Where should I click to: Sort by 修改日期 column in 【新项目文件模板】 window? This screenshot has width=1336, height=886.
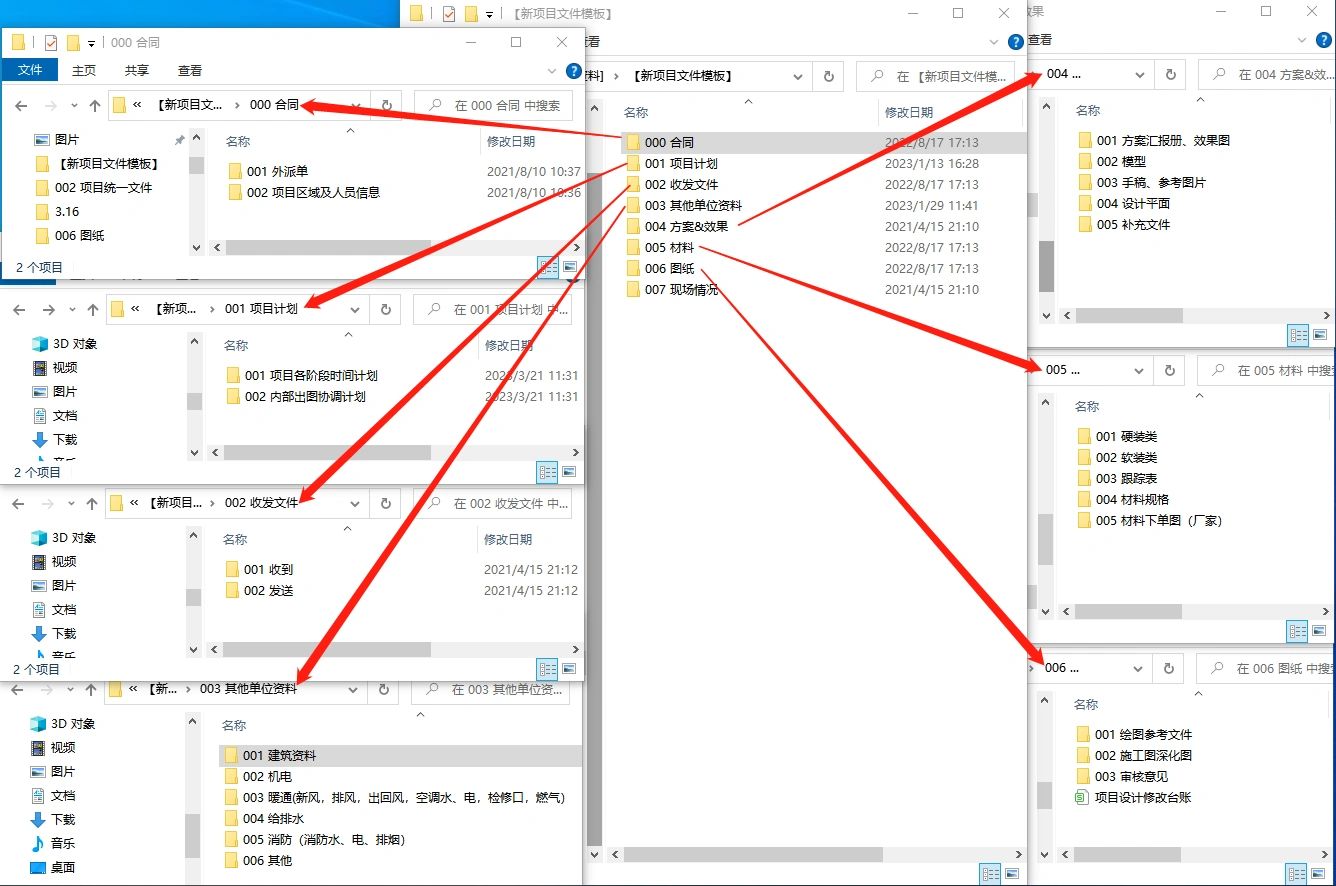coord(908,112)
